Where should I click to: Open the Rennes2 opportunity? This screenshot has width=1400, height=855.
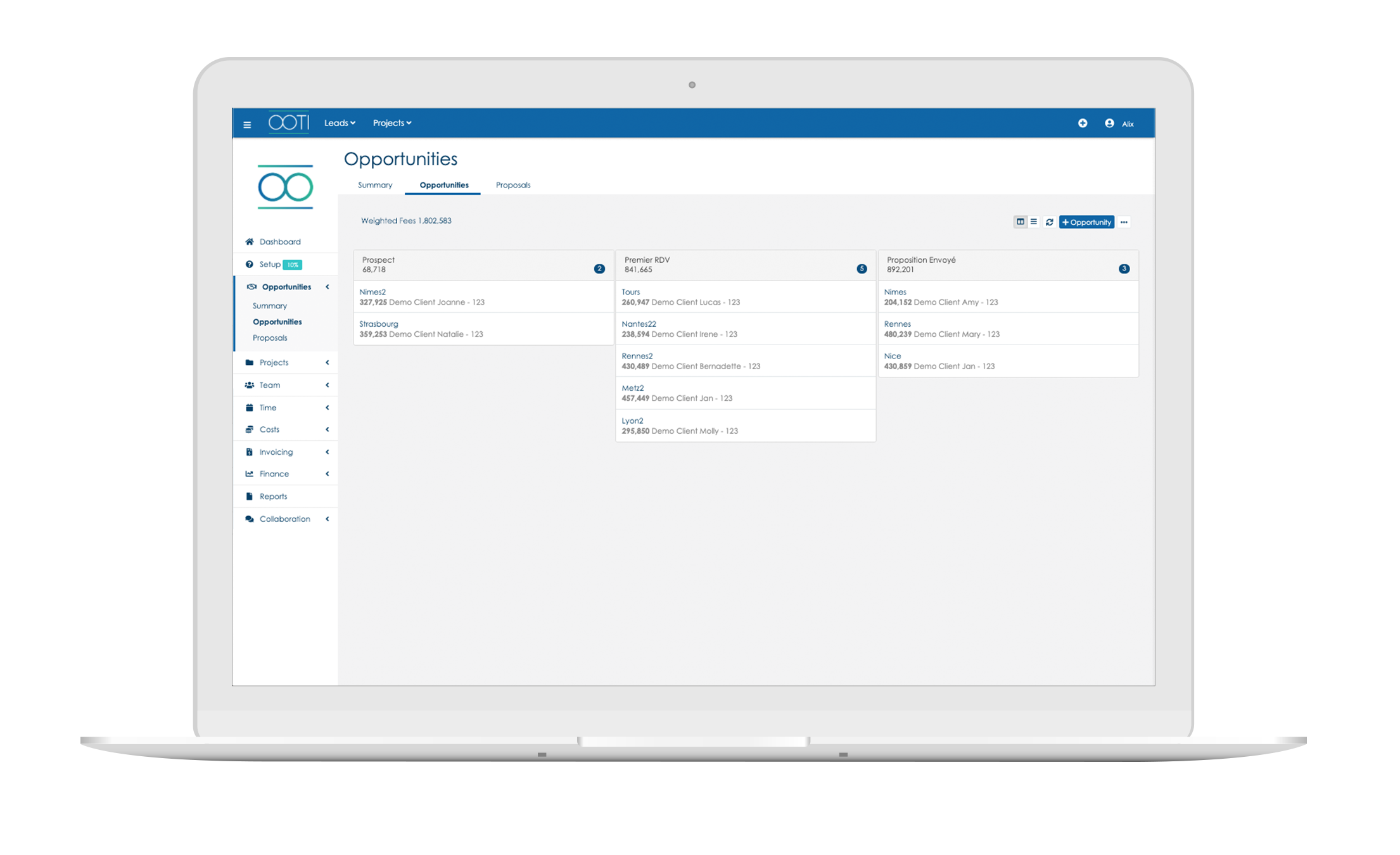point(746,361)
